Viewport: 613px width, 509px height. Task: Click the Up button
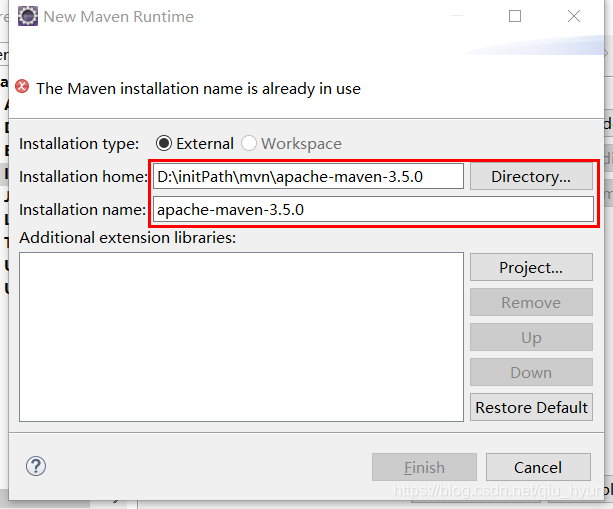(531, 337)
